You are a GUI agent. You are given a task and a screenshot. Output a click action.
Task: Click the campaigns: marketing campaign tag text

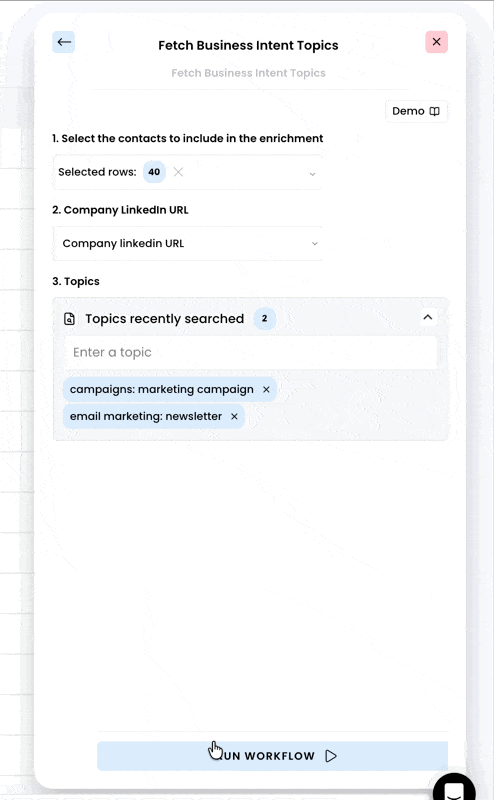pyautogui.click(x=162, y=389)
